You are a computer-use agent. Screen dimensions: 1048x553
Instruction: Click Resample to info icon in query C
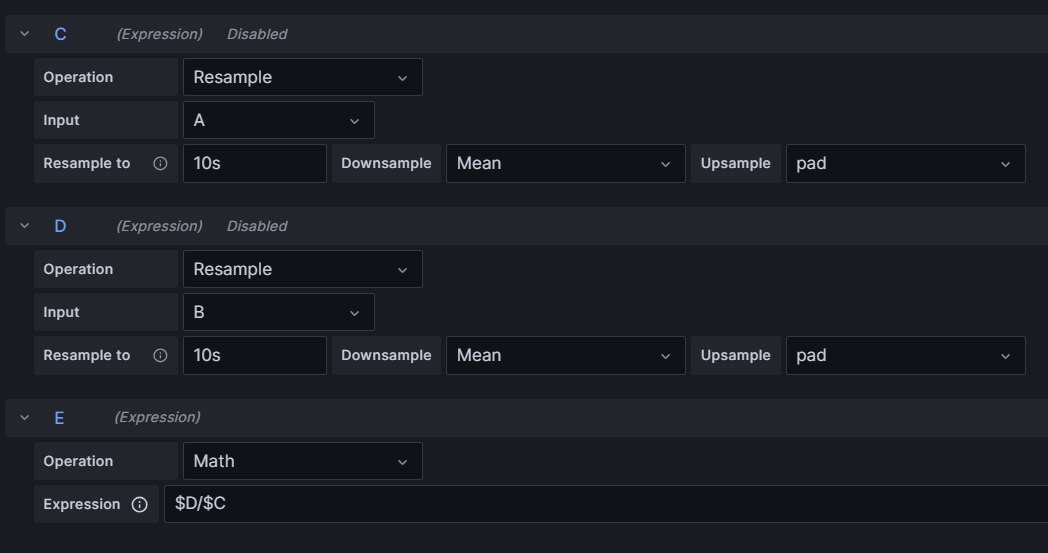pos(160,163)
